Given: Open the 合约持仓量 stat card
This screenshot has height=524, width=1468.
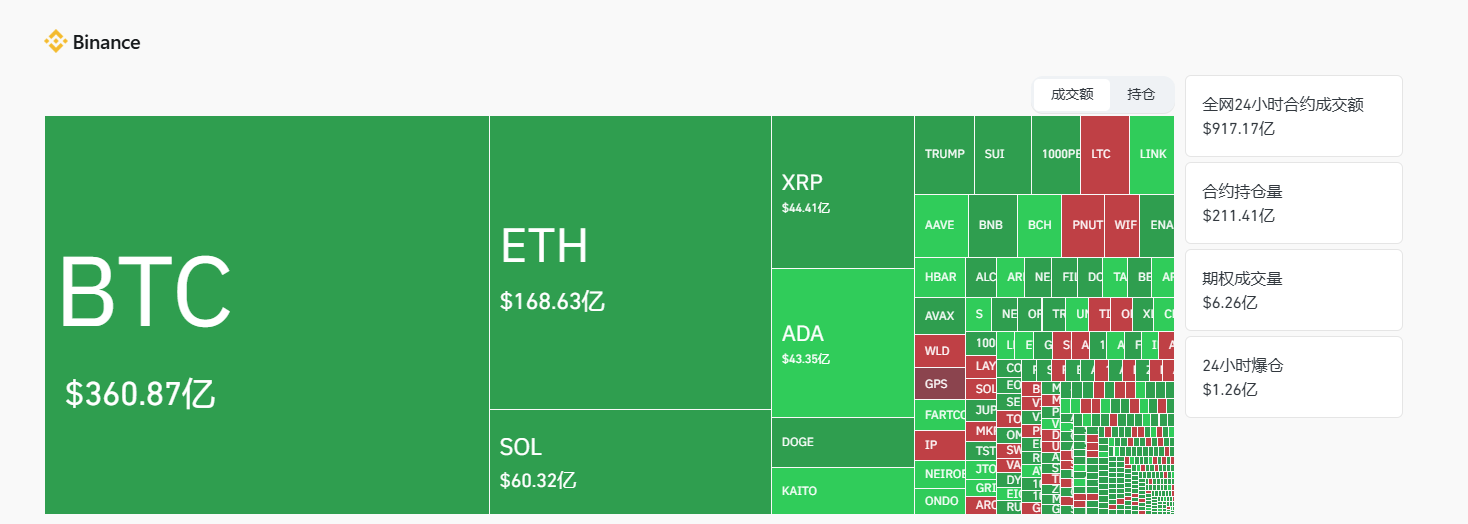Looking at the screenshot, I should point(1293,203).
